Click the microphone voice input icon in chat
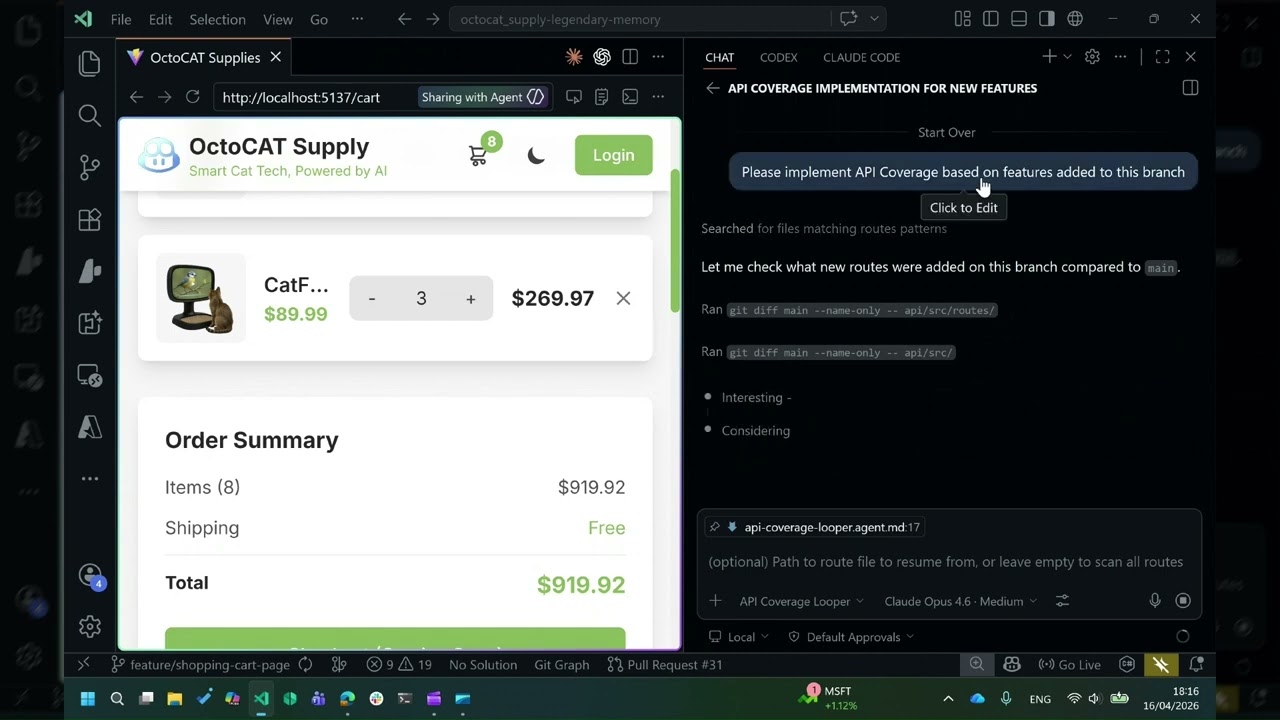The height and width of the screenshot is (720, 1280). click(x=1155, y=601)
